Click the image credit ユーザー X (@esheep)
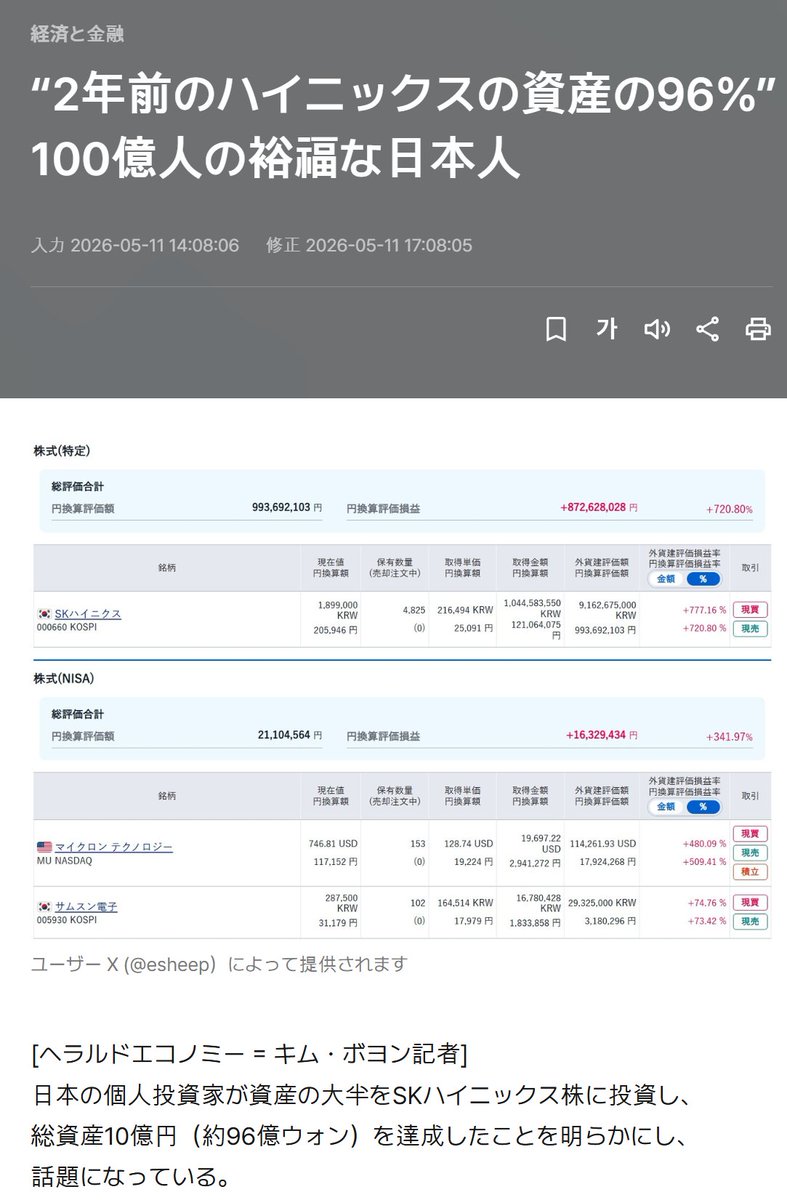Screen dimensions: 787x1200 pos(219,964)
